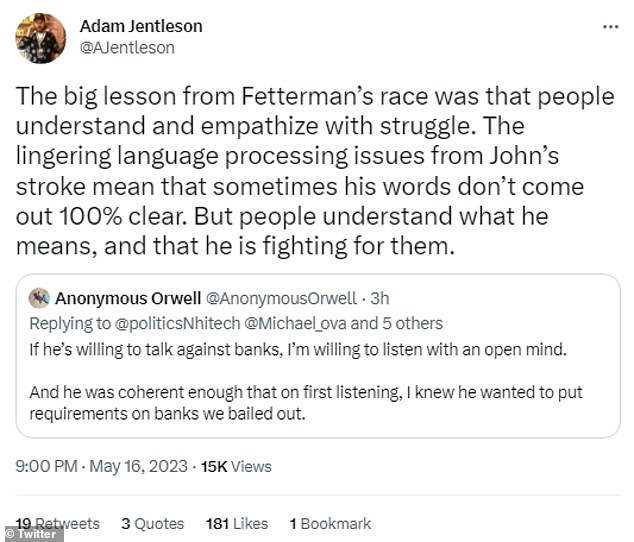Show the 181 Likes list
634x542 pixels.
(x=237, y=523)
